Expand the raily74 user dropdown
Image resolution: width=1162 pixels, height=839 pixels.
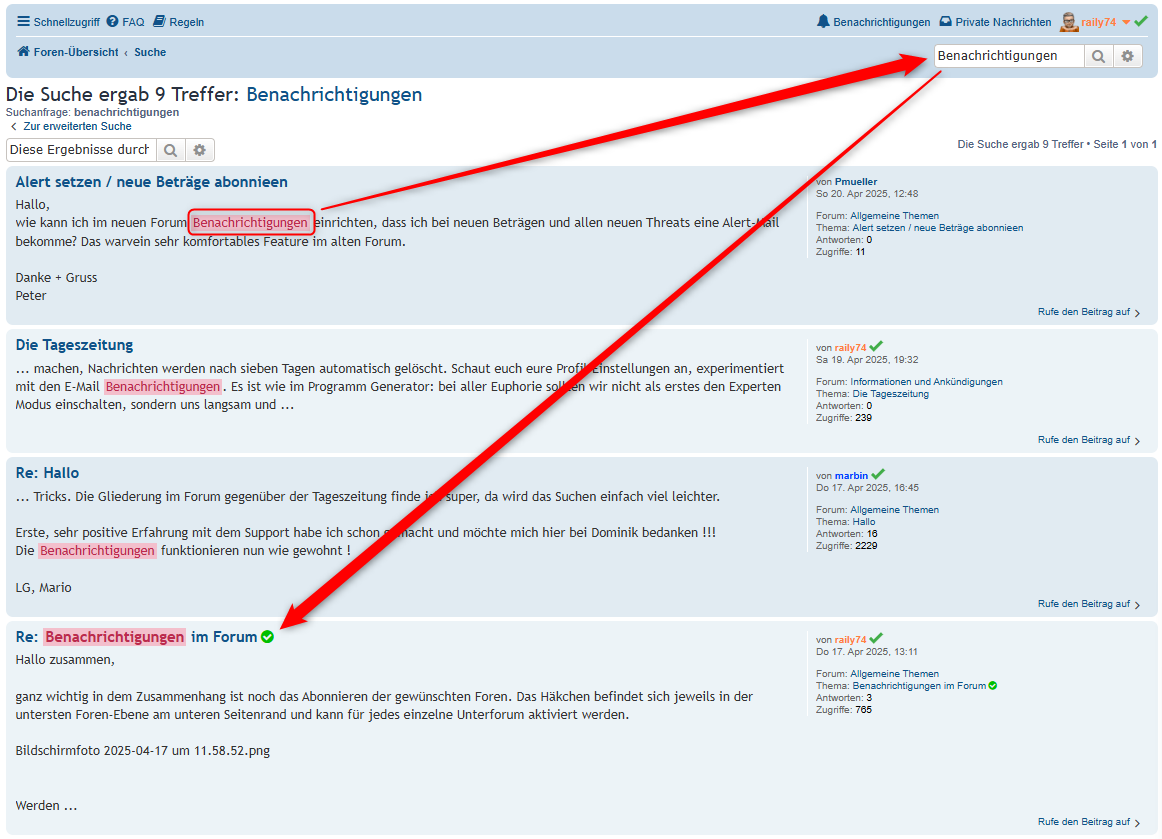point(1126,22)
